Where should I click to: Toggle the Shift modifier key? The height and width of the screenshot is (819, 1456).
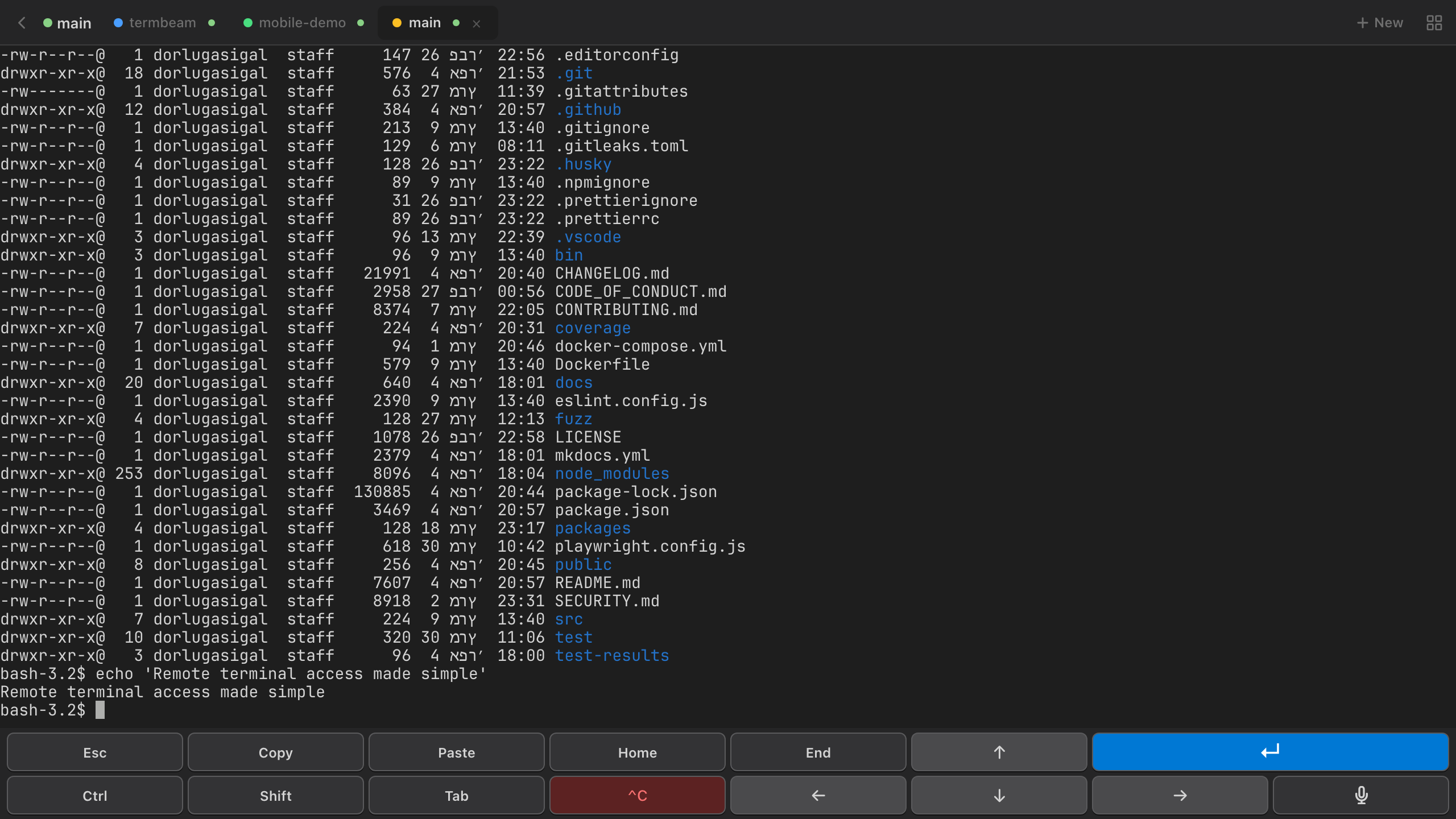[275, 795]
